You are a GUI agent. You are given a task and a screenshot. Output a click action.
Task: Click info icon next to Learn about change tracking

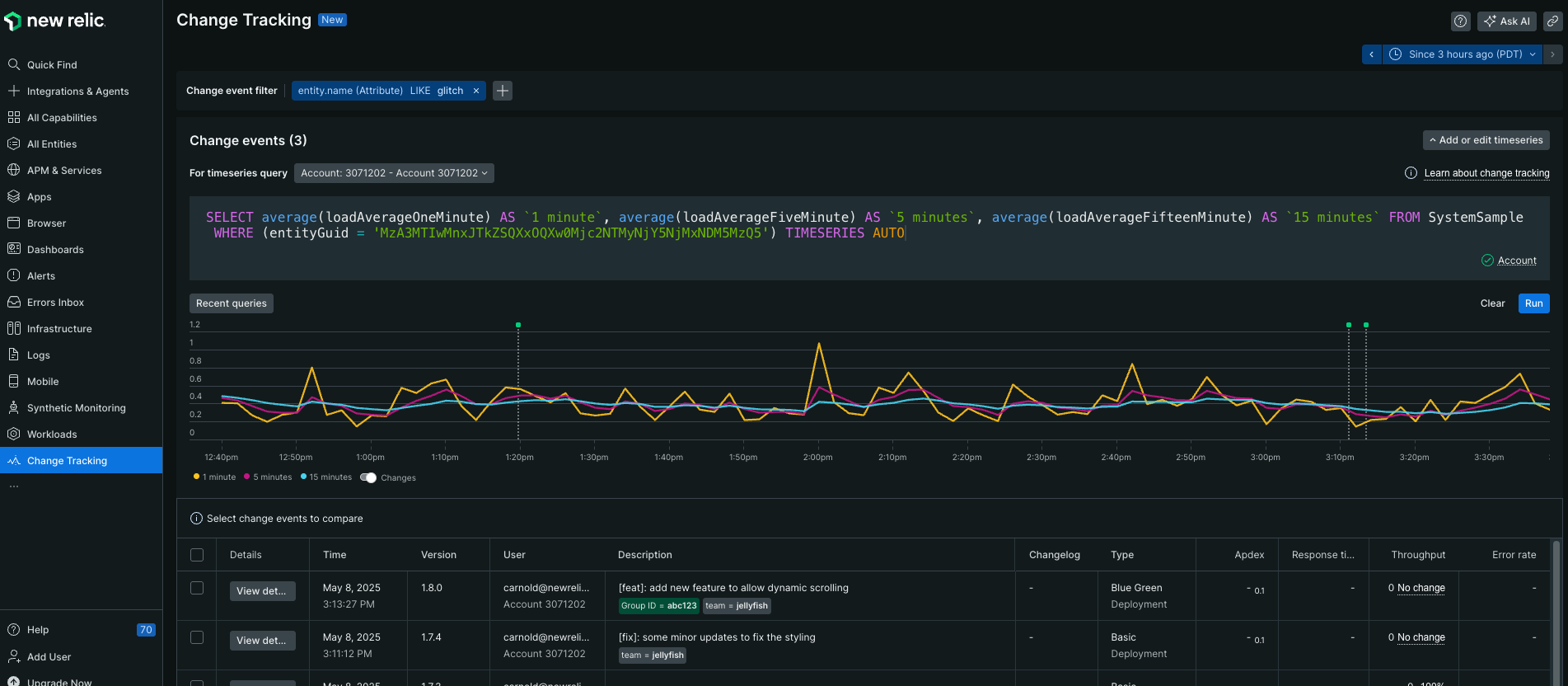[x=1411, y=173]
